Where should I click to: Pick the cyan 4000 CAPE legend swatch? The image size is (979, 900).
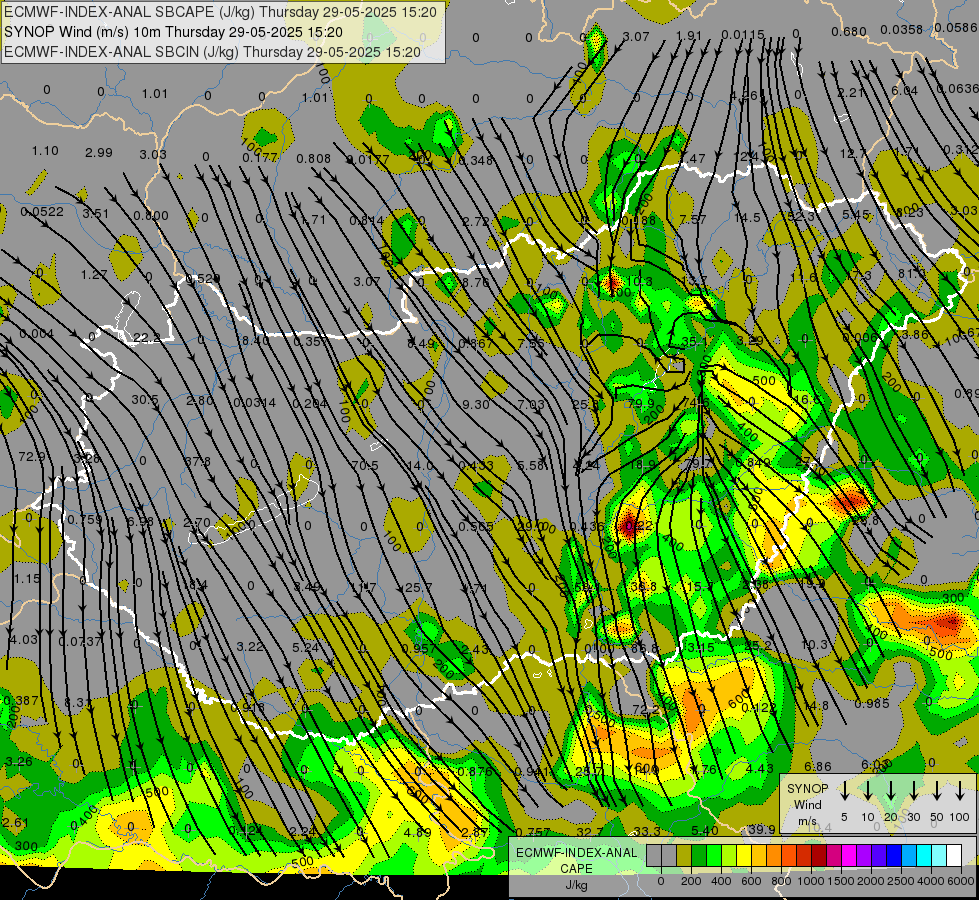coord(923,856)
